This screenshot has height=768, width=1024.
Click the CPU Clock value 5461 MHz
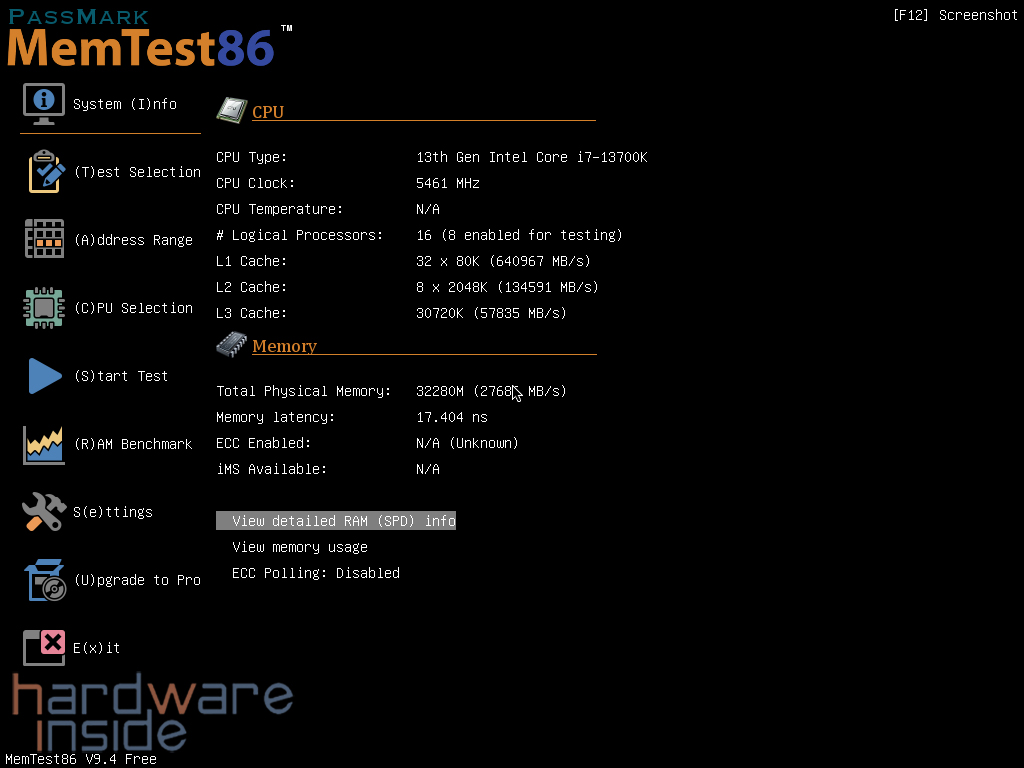pyautogui.click(x=448, y=184)
